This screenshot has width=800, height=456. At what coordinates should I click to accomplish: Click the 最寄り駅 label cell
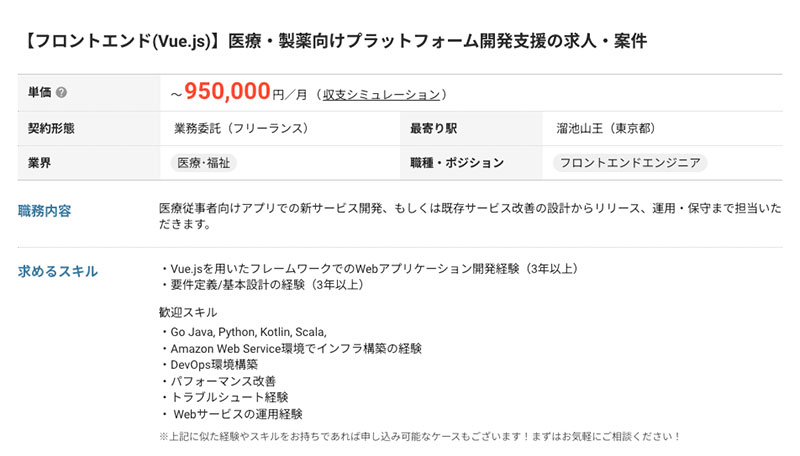[x=433, y=129]
